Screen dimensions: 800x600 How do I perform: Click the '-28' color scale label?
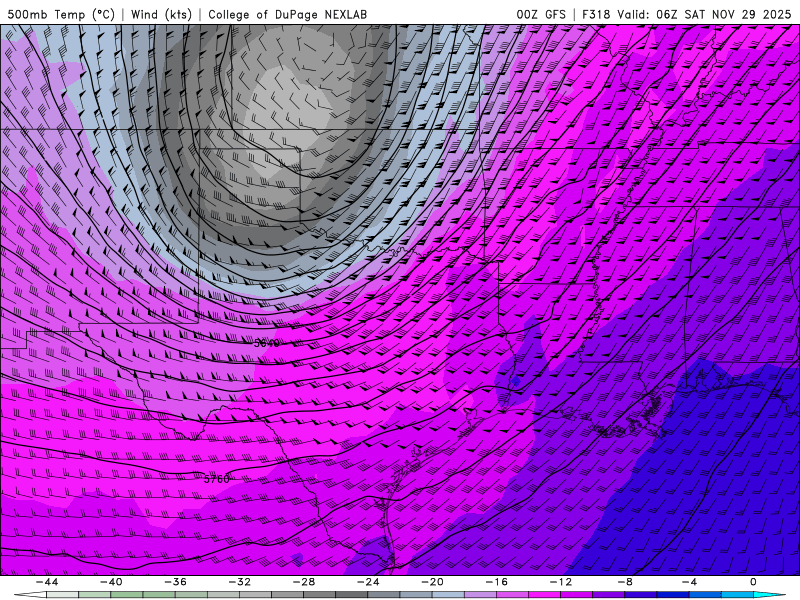(304, 582)
